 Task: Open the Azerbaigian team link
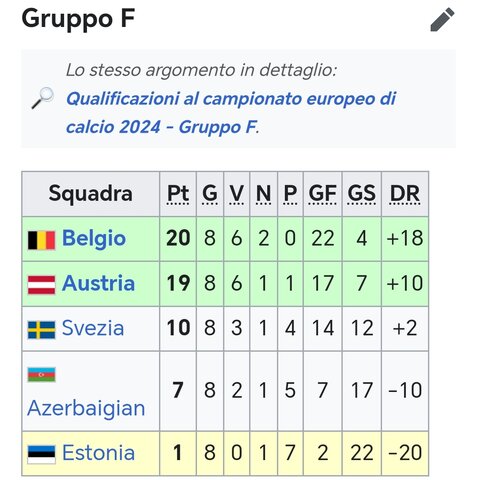click(x=86, y=408)
